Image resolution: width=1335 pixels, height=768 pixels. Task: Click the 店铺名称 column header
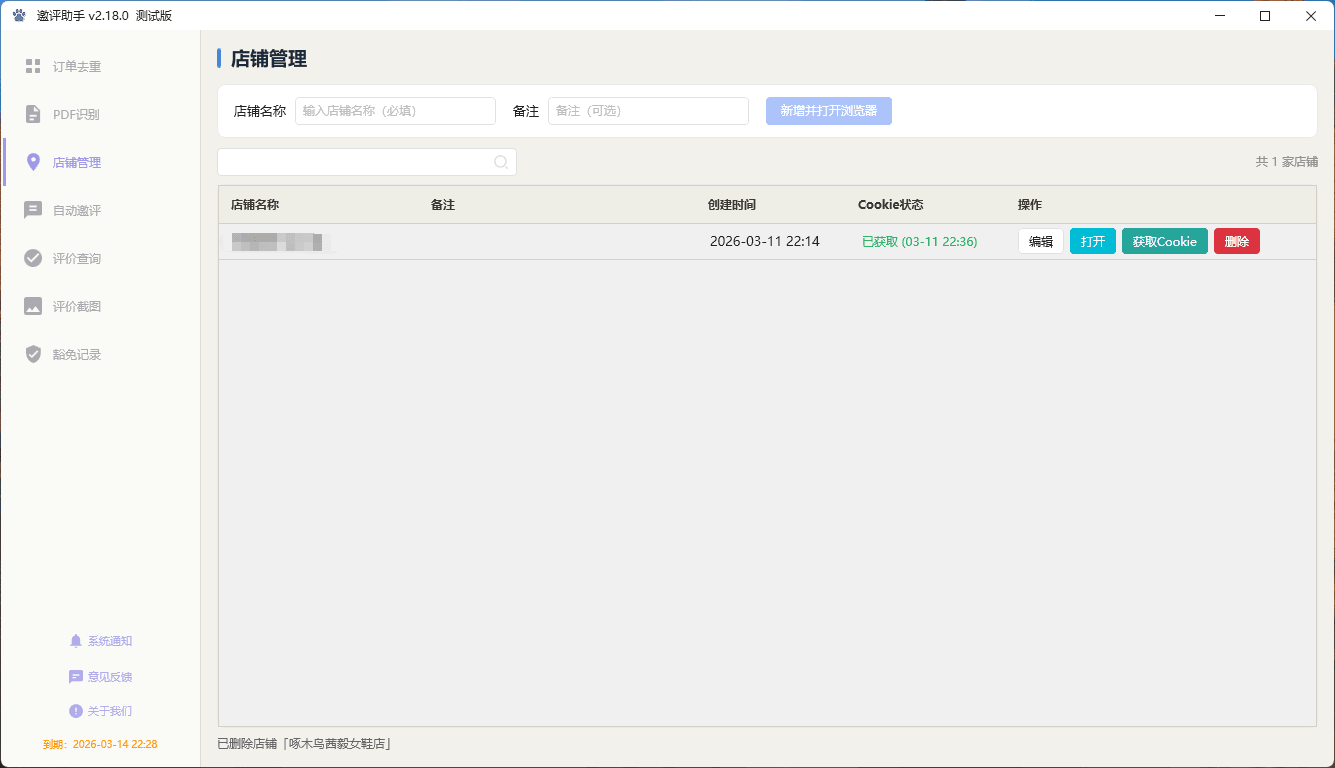pos(255,204)
